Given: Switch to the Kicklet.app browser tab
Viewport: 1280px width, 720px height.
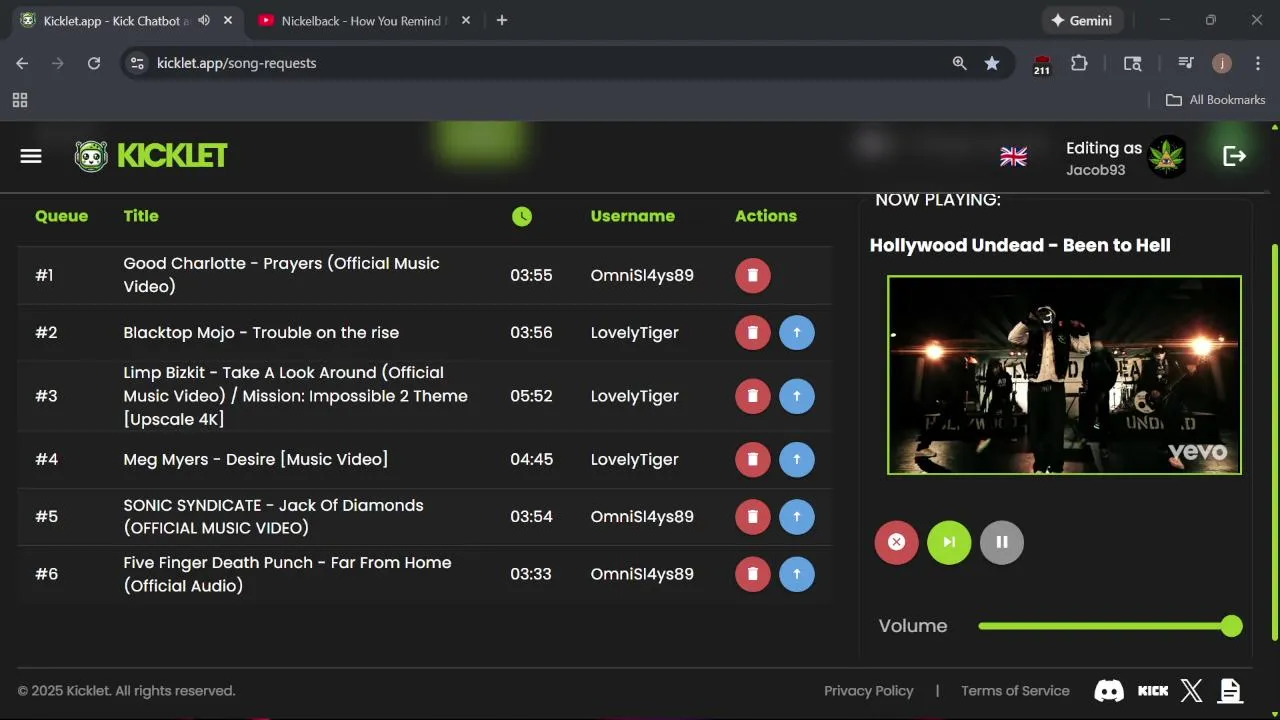Looking at the screenshot, I should pyautogui.click(x=126, y=21).
